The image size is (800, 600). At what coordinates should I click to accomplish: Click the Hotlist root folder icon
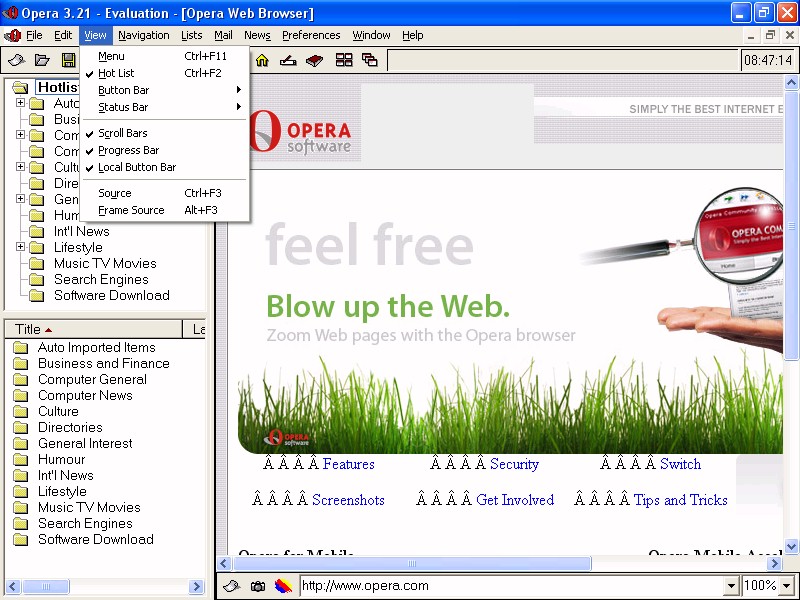click(20, 87)
